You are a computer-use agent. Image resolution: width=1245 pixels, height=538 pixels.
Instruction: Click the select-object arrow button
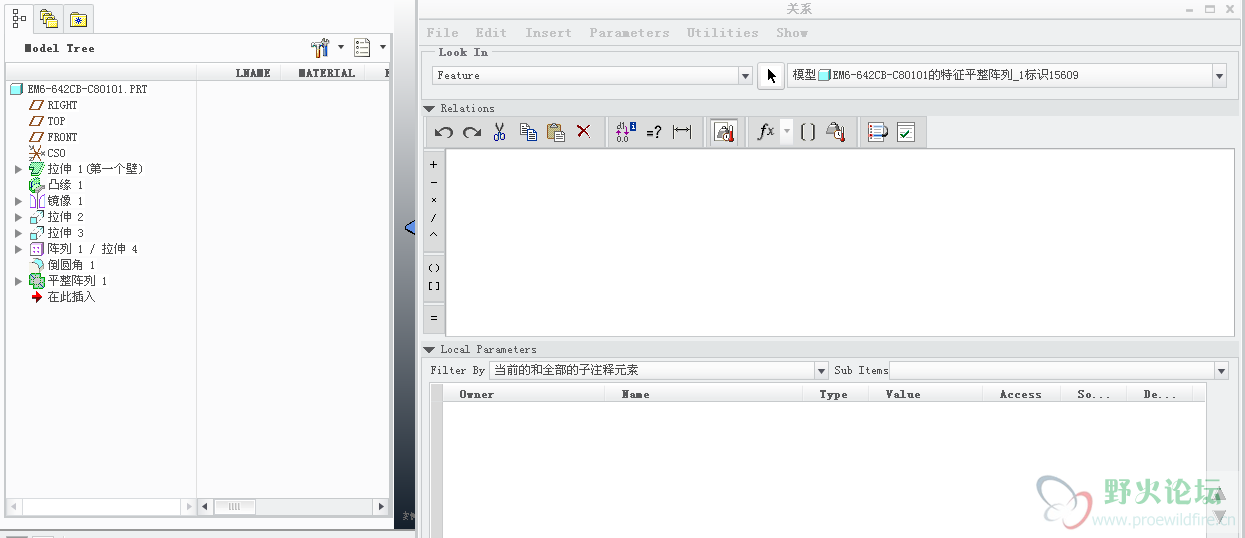[771, 76]
